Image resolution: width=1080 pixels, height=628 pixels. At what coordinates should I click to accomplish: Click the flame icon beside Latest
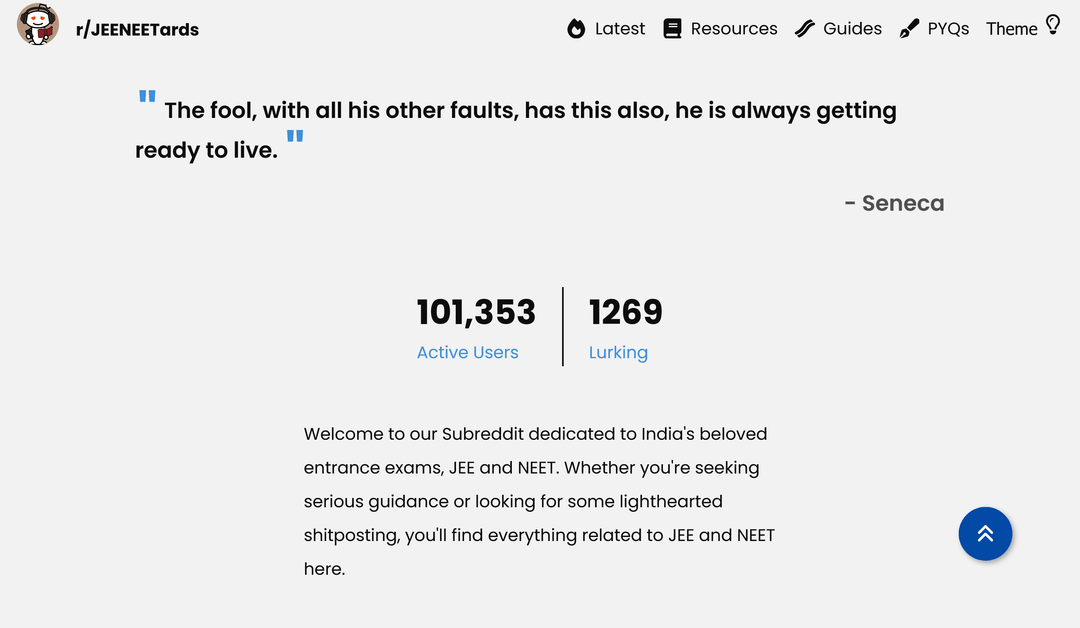576,29
